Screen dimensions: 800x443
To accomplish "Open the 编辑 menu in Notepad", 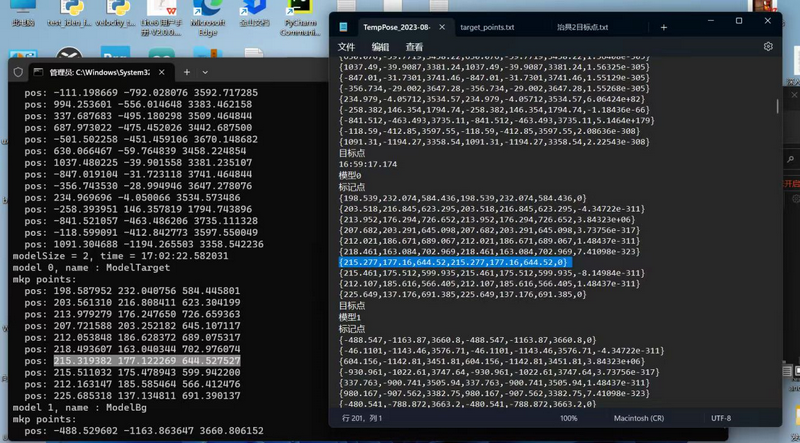I will (380, 47).
